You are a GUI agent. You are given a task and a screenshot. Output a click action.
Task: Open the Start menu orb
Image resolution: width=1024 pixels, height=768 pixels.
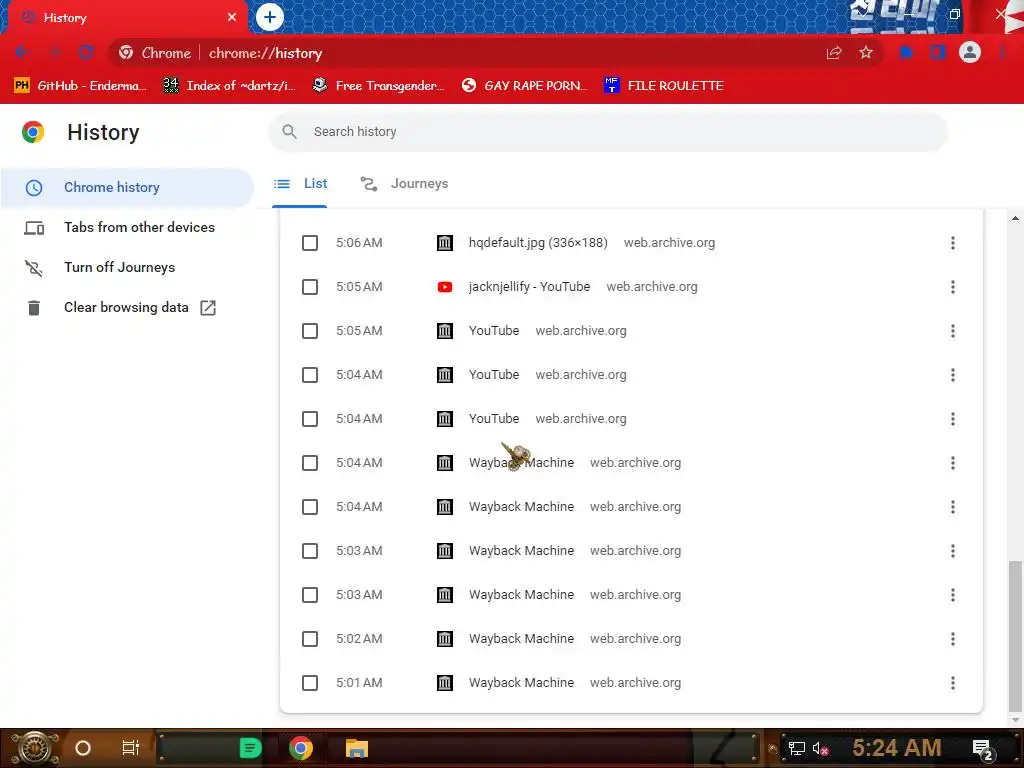pos(34,748)
